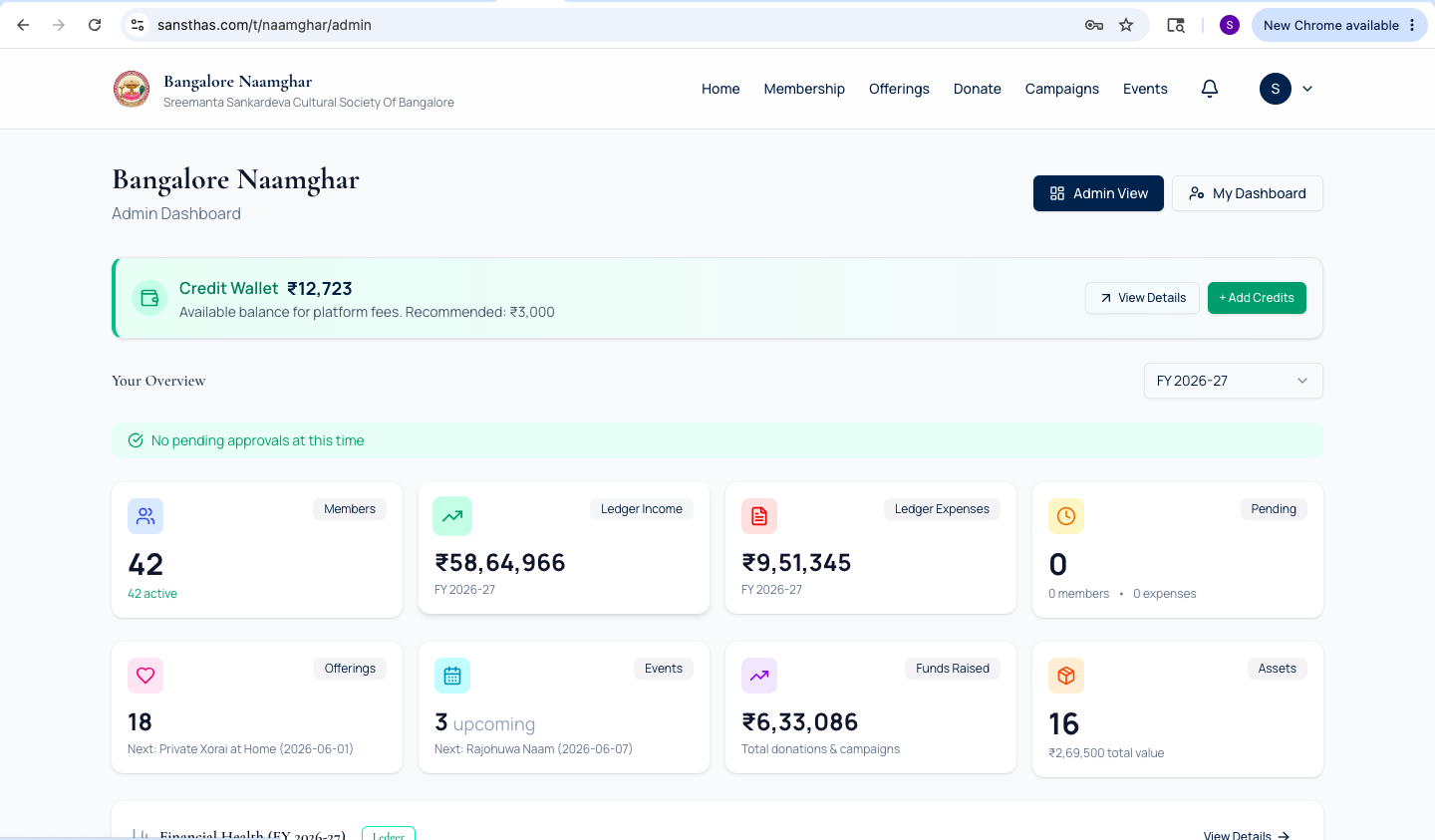
Task: Click No pending approvals at this time text
Action: click(258, 440)
